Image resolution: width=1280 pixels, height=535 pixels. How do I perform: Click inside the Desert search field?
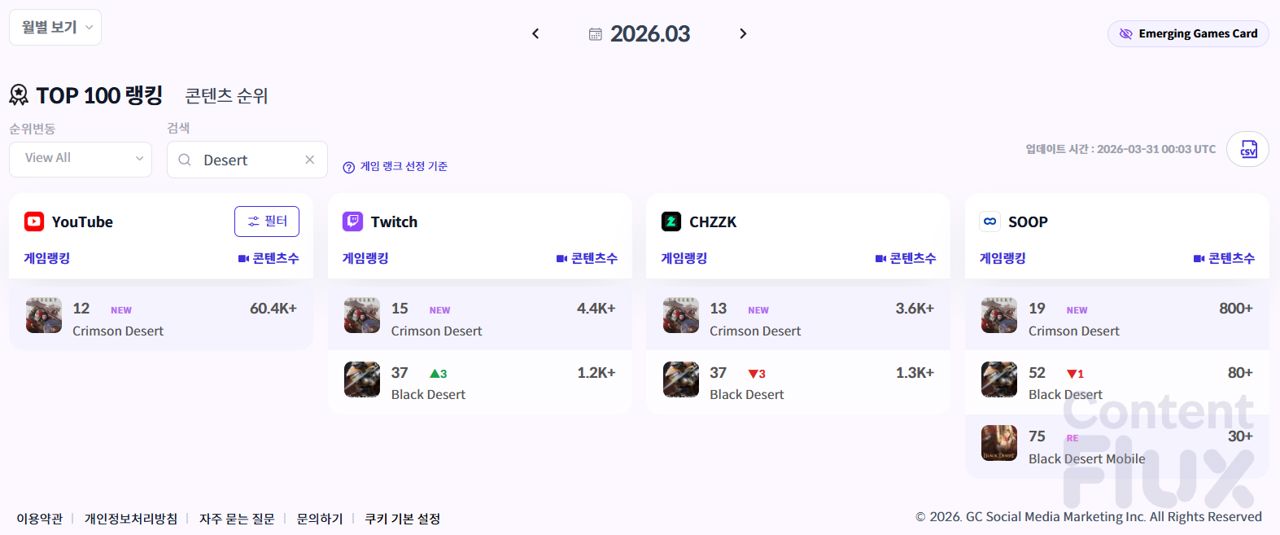(245, 160)
